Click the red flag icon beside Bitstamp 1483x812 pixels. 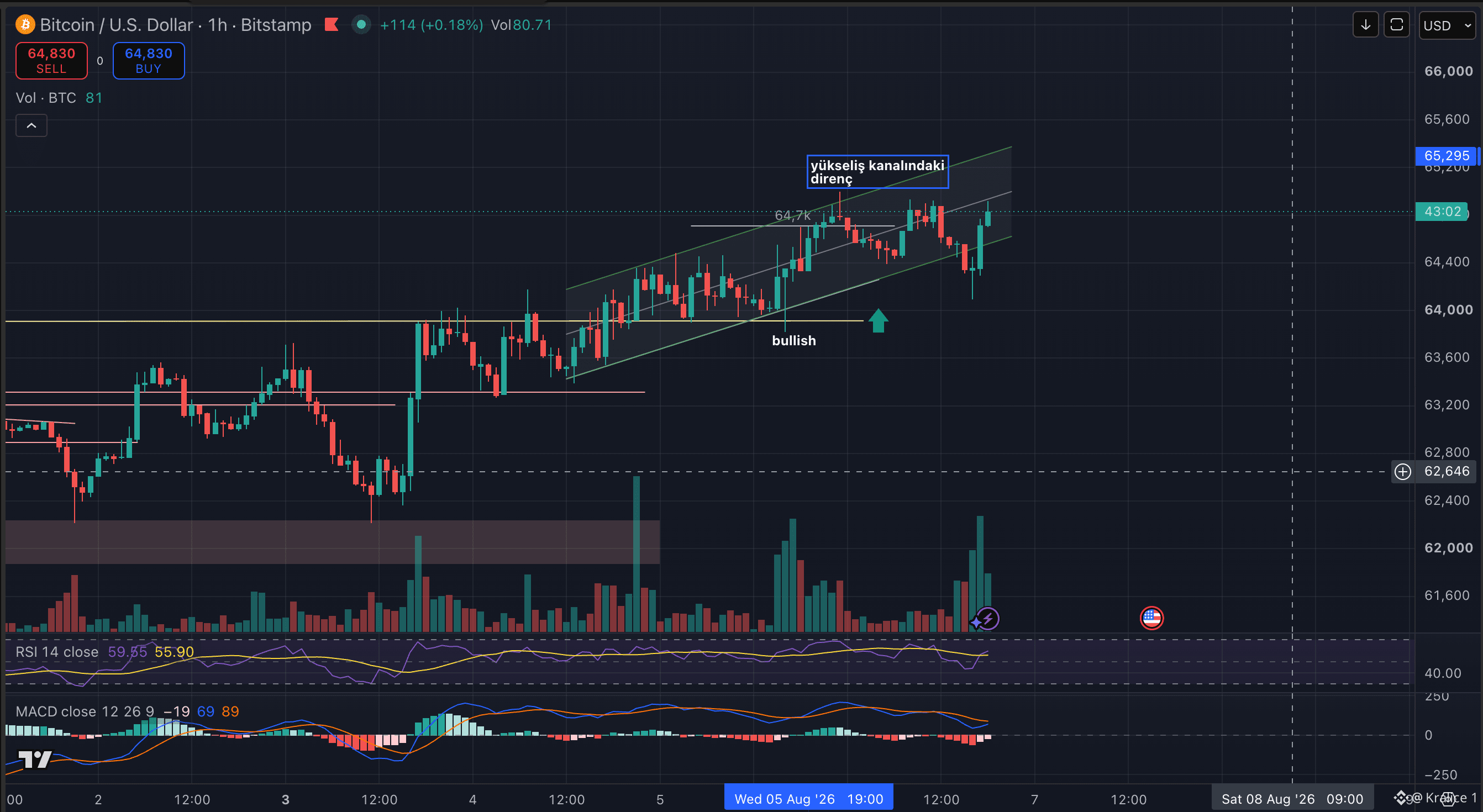pyautogui.click(x=332, y=25)
